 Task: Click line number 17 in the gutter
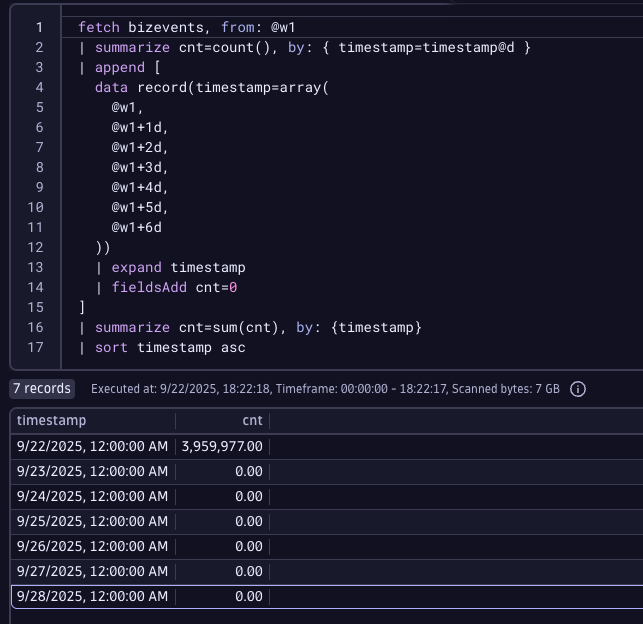35,347
